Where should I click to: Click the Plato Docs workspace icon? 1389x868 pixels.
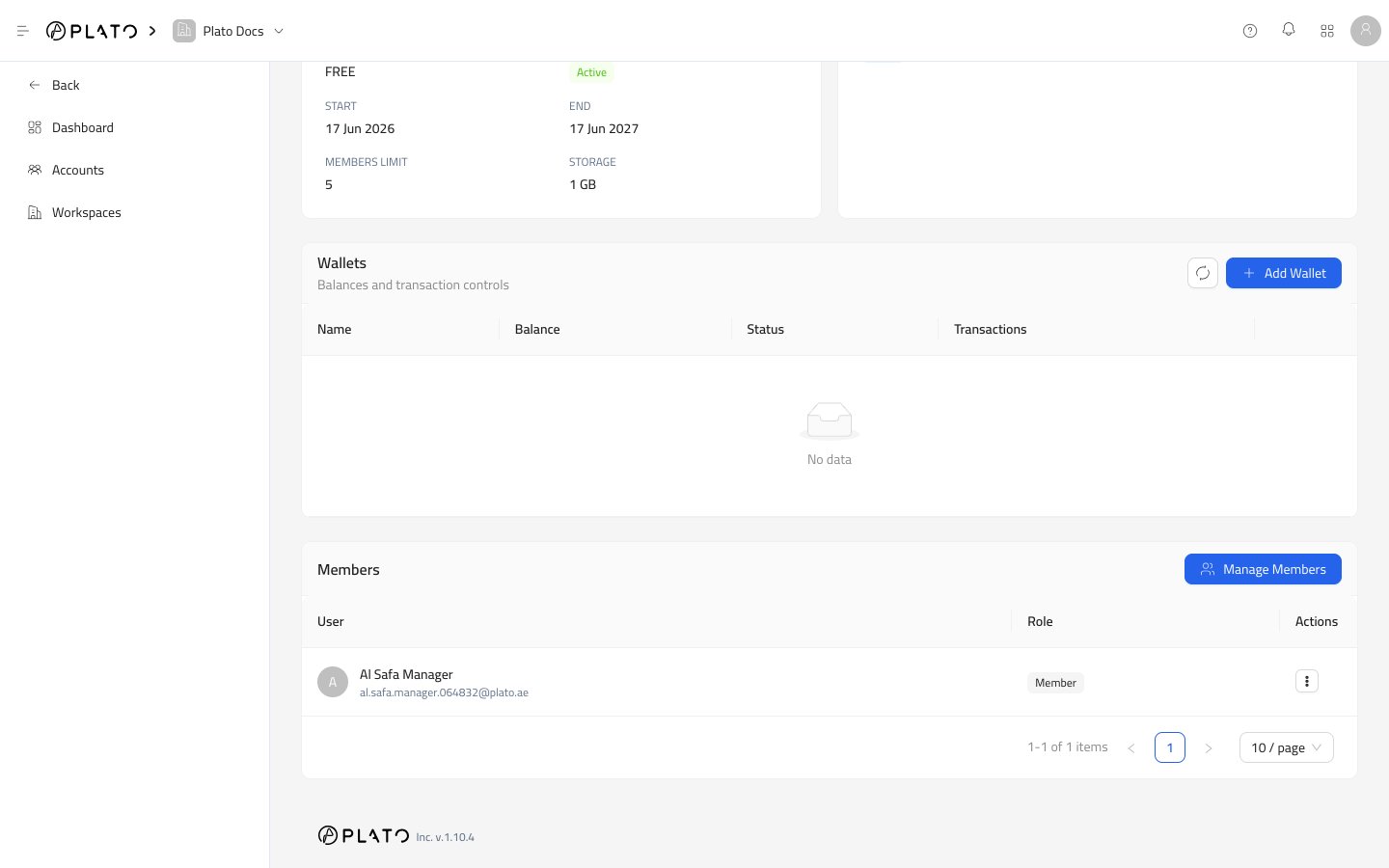coord(183,31)
